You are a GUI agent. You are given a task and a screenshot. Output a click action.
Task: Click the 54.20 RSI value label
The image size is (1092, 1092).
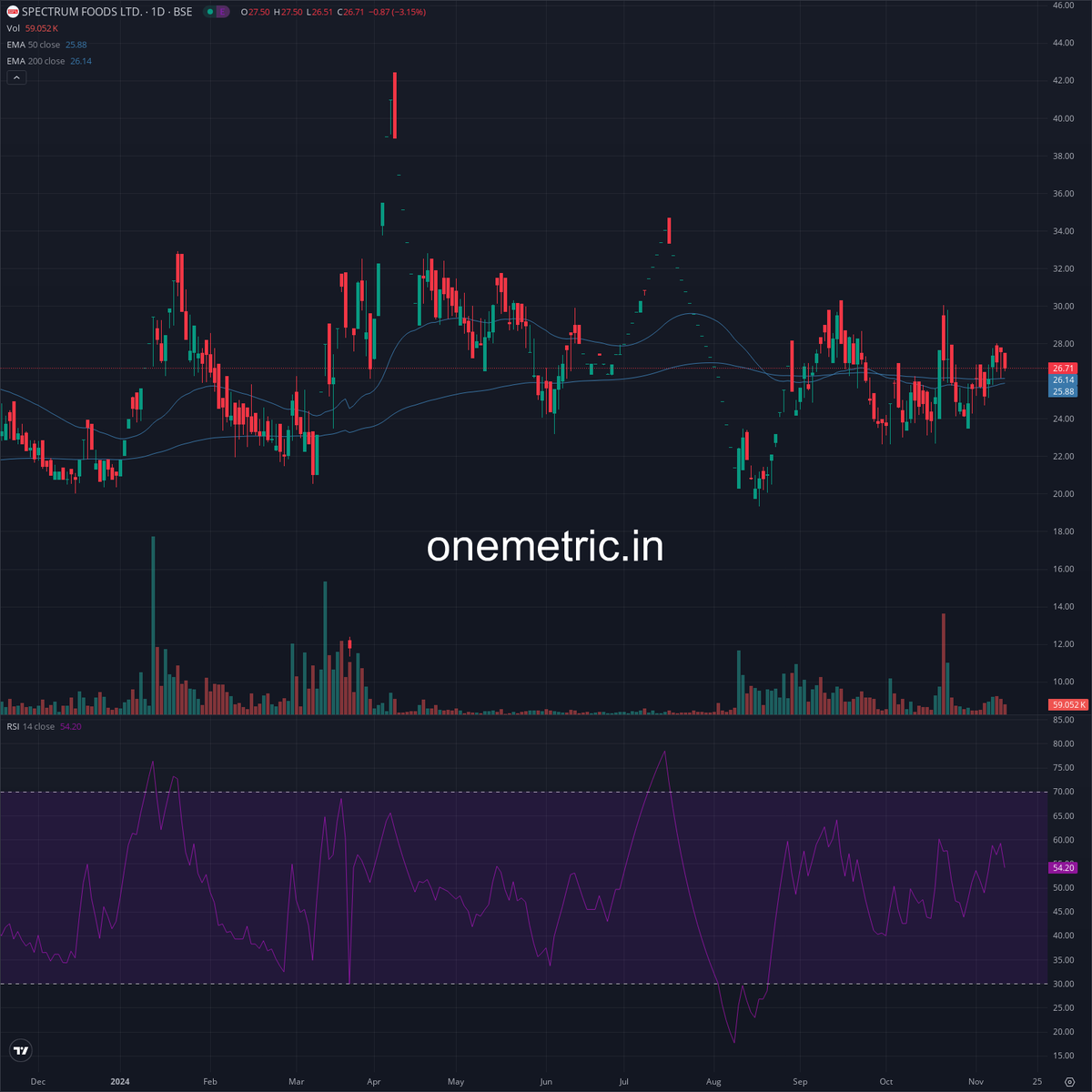[x=1063, y=867]
